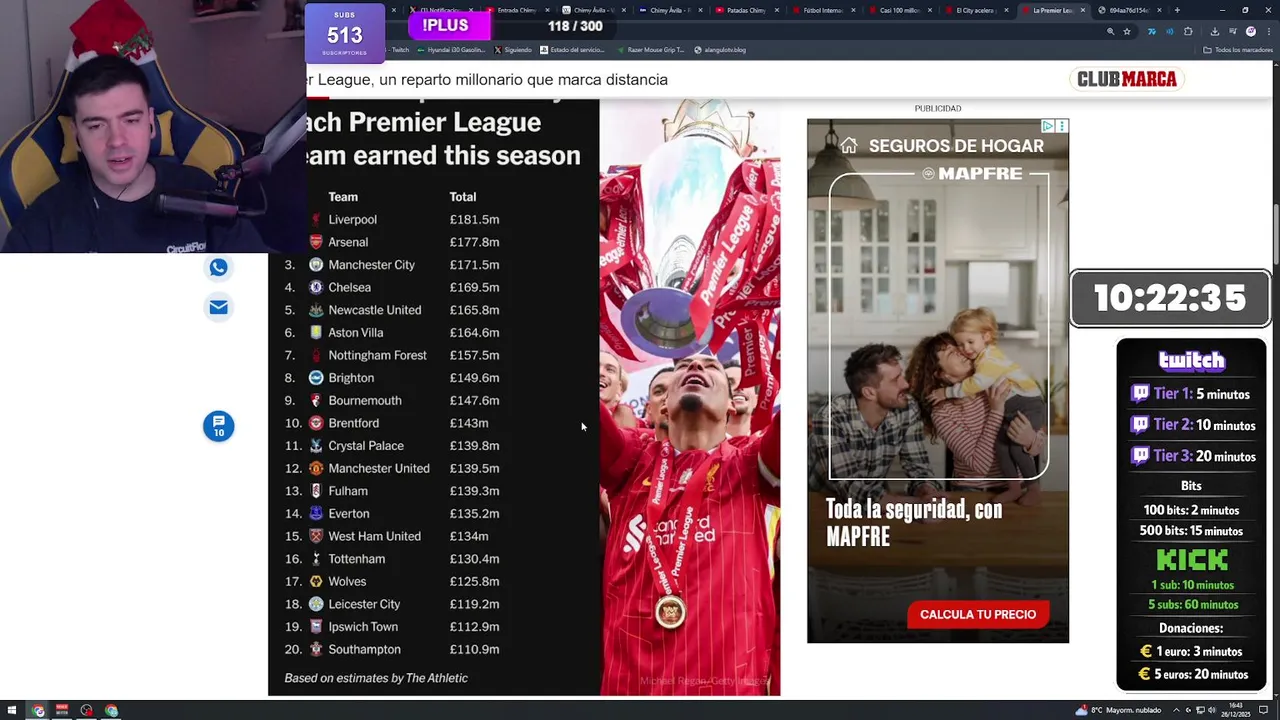The height and width of the screenshot is (720, 1280).
Task: Click the Liverpool trophy photo
Action: click(x=690, y=397)
